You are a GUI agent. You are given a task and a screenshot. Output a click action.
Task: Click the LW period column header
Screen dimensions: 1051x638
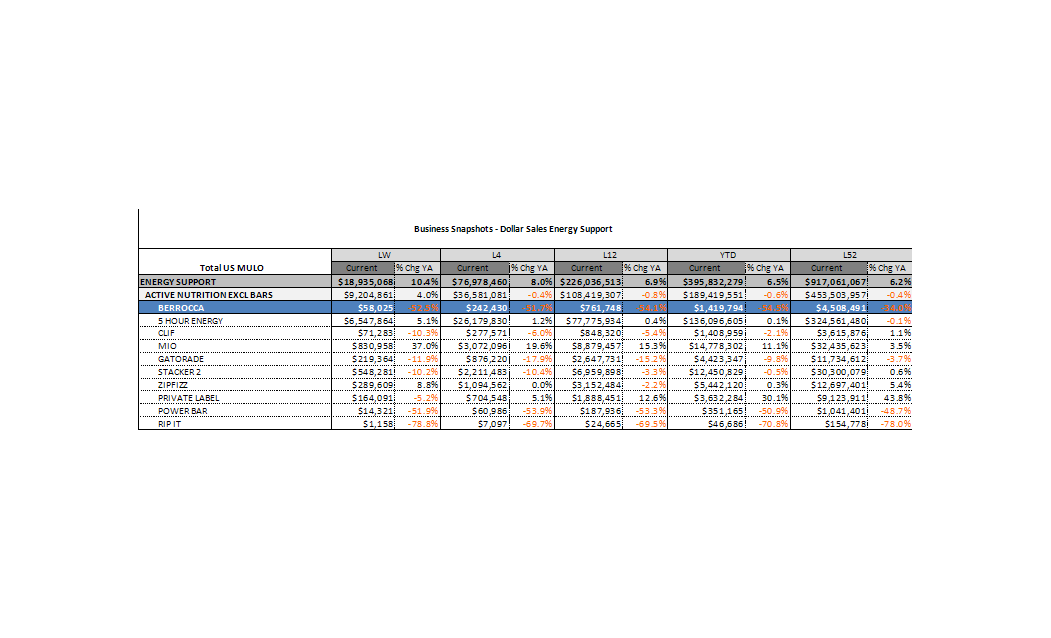tap(383, 256)
